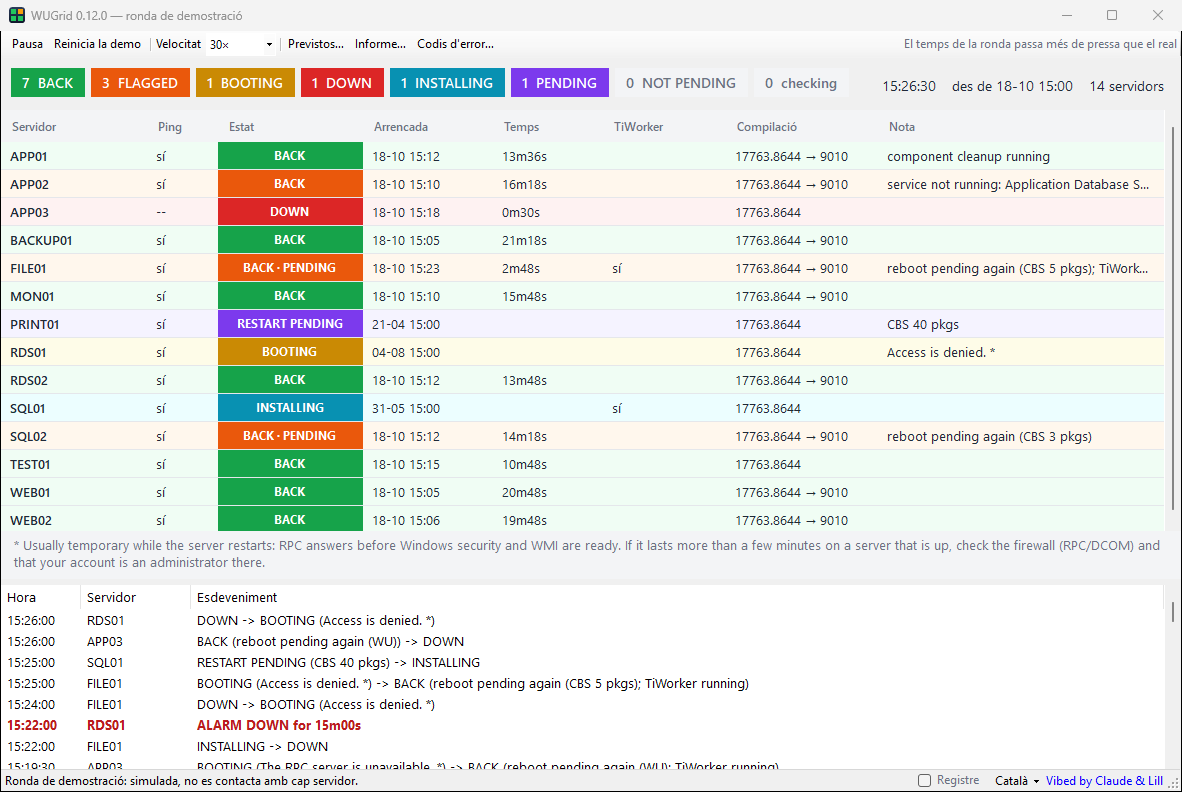Image resolution: width=1182 pixels, height=792 pixels.
Task: Select the BACKUP01 server row
Action: (x=583, y=240)
